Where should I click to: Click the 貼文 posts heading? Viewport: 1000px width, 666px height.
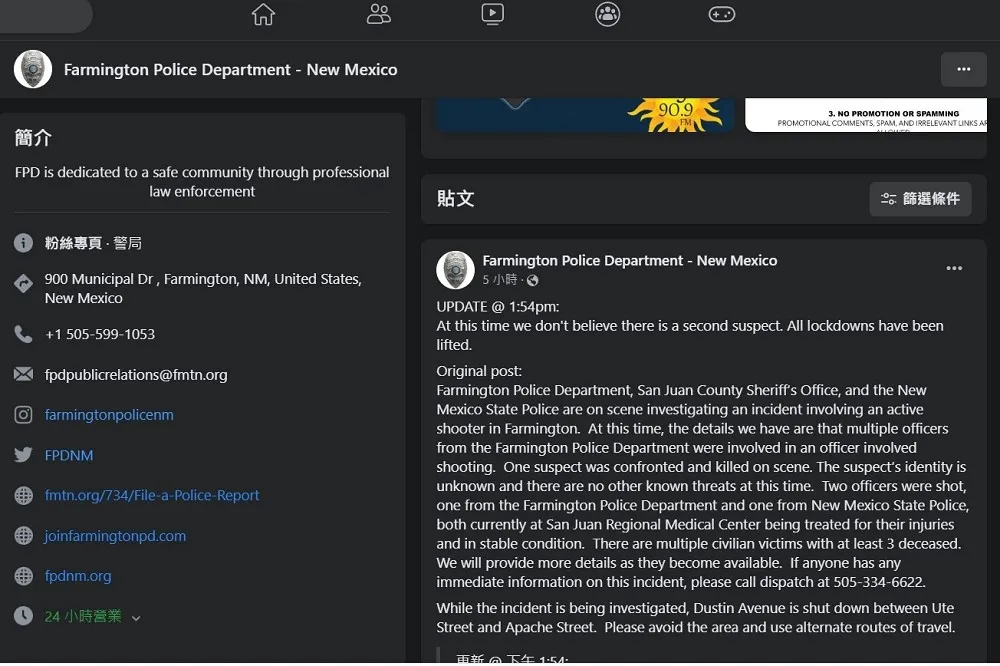[455, 198]
